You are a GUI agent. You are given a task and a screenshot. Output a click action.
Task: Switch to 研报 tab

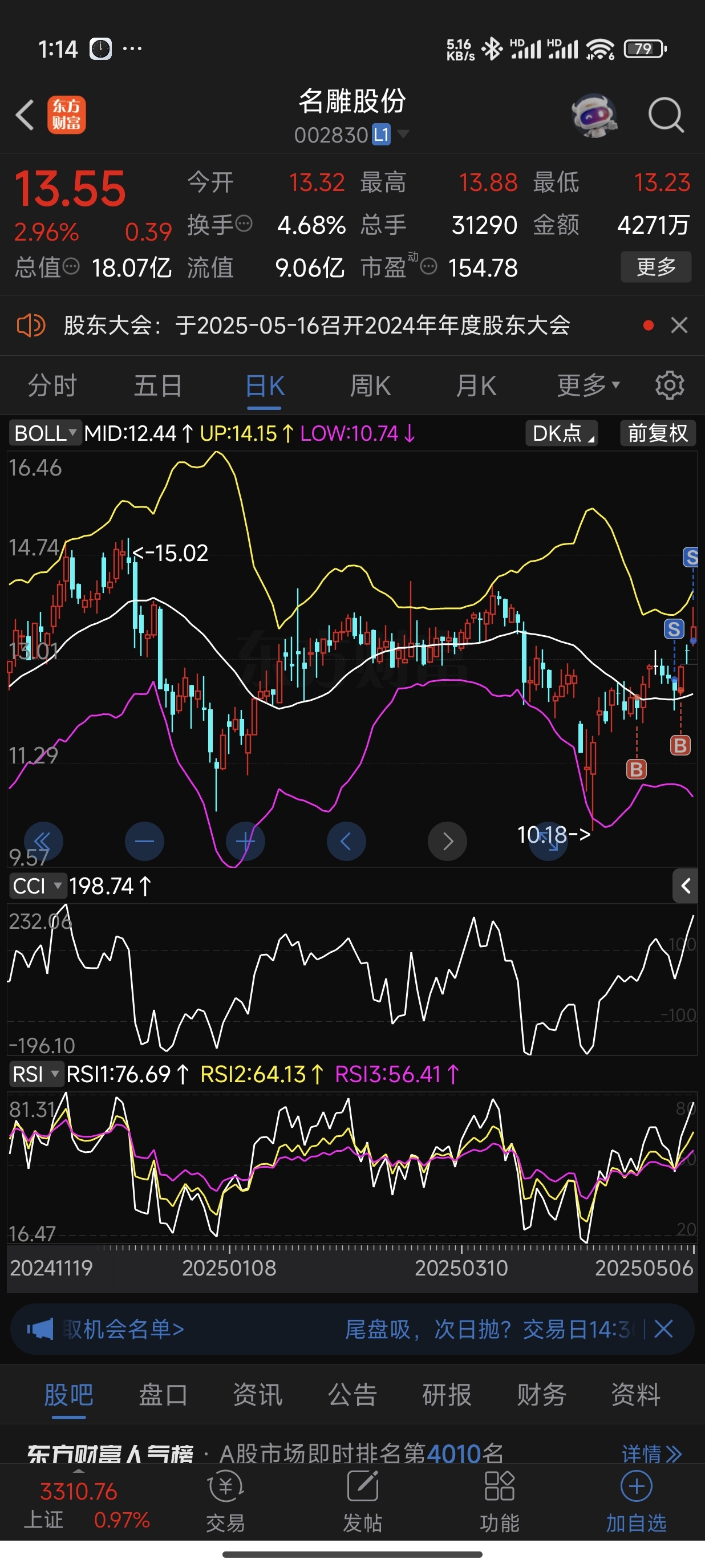(447, 1394)
